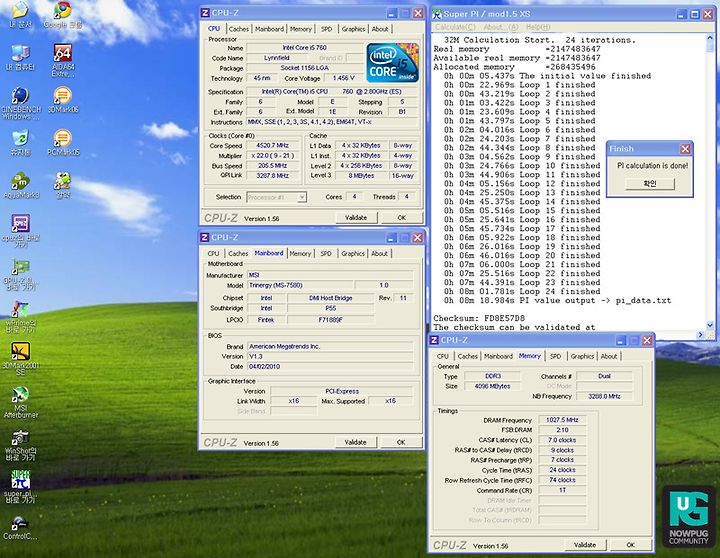Select the Recycle Bin desktop icon
The image size is (720, 558).
tap(20, 142)
